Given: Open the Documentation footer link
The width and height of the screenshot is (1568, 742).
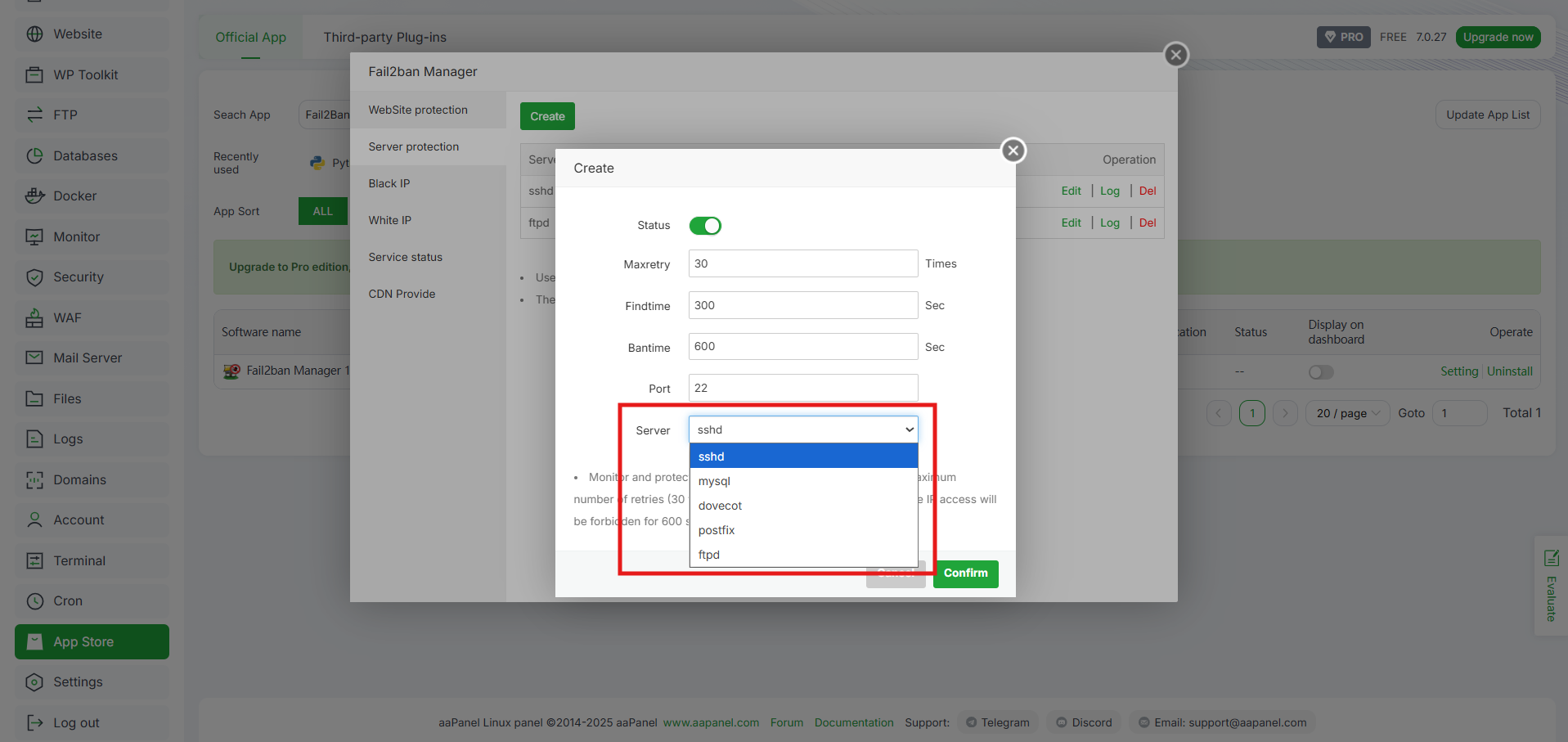Looking at the screenshot, I should [854, 722].
